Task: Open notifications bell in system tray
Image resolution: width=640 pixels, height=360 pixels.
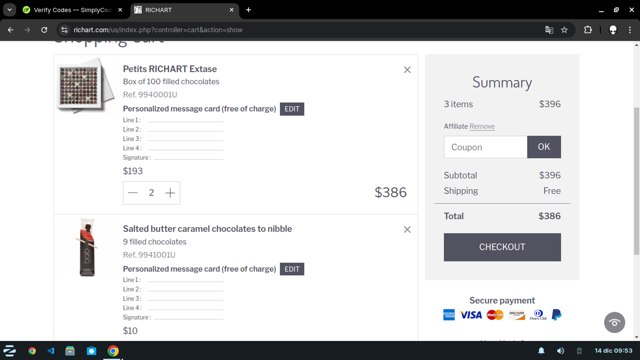Action: point(541,351)
